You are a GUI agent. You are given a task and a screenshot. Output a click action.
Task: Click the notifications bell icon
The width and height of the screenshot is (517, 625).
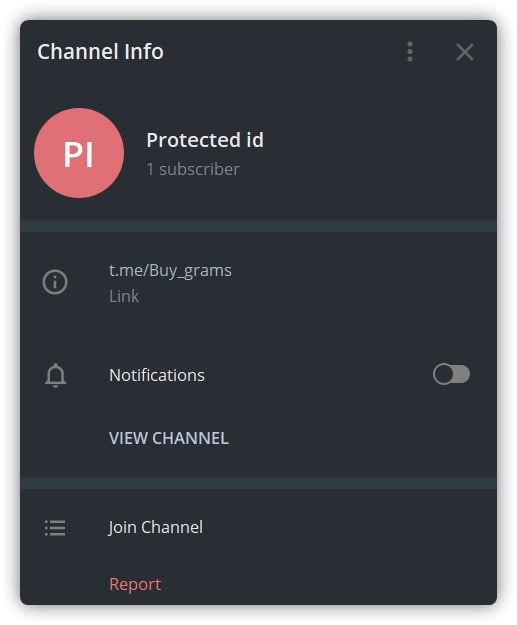point(55,375)
